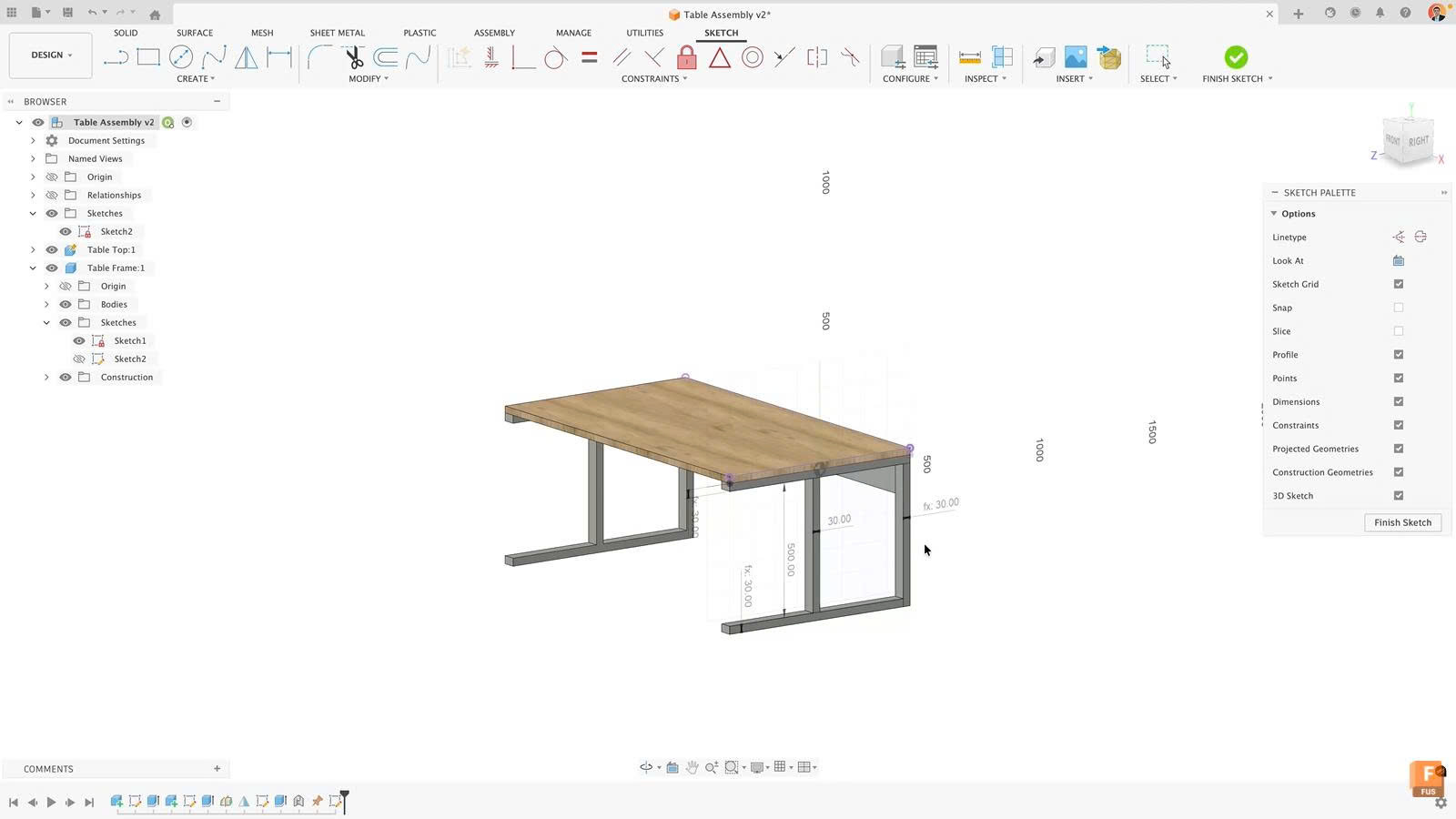Select the Offset tool
1456x819 pixels.
tap(387, 56)
